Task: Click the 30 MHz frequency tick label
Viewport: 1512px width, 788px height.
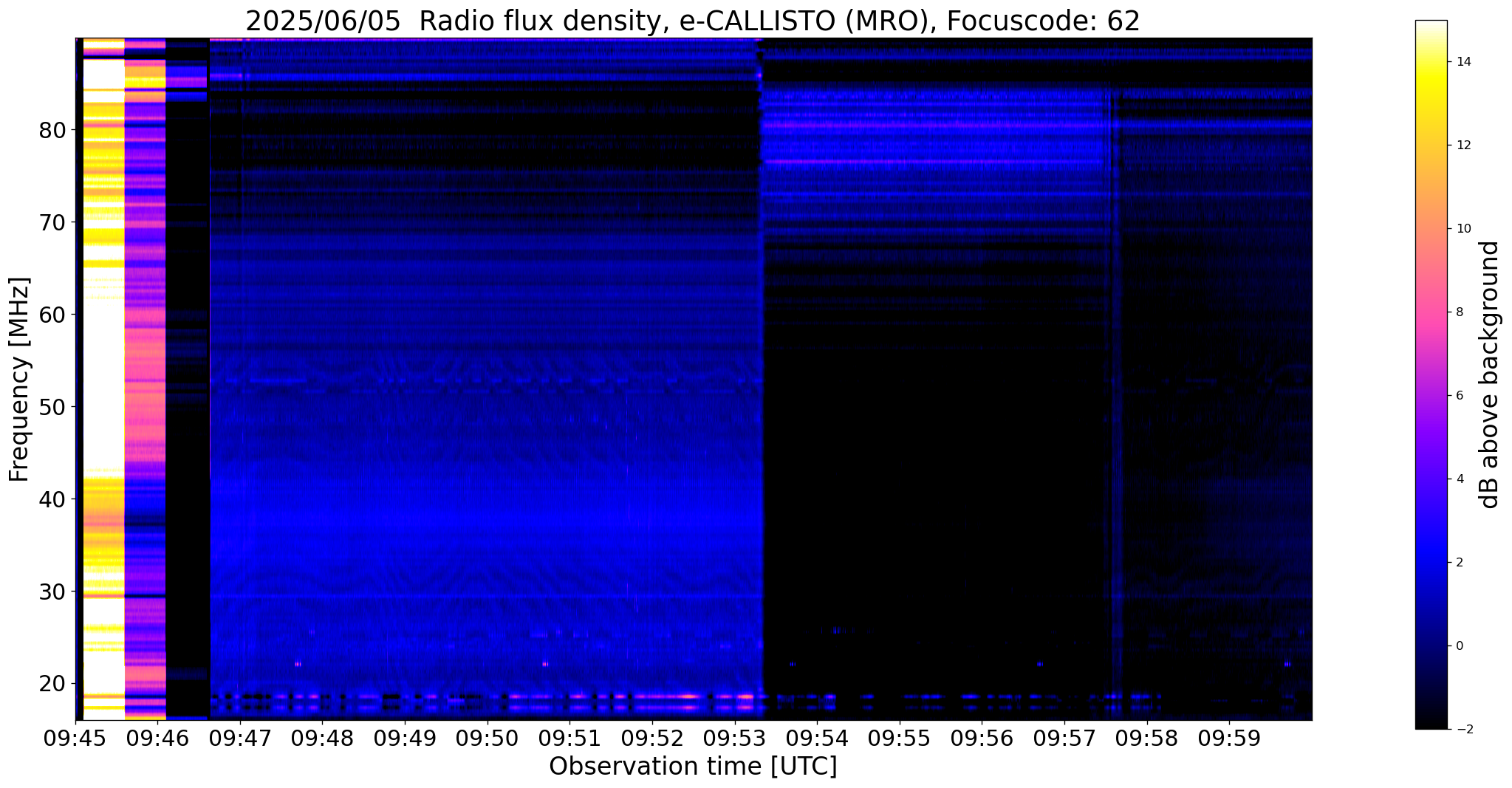Action: tap(52, 592)
